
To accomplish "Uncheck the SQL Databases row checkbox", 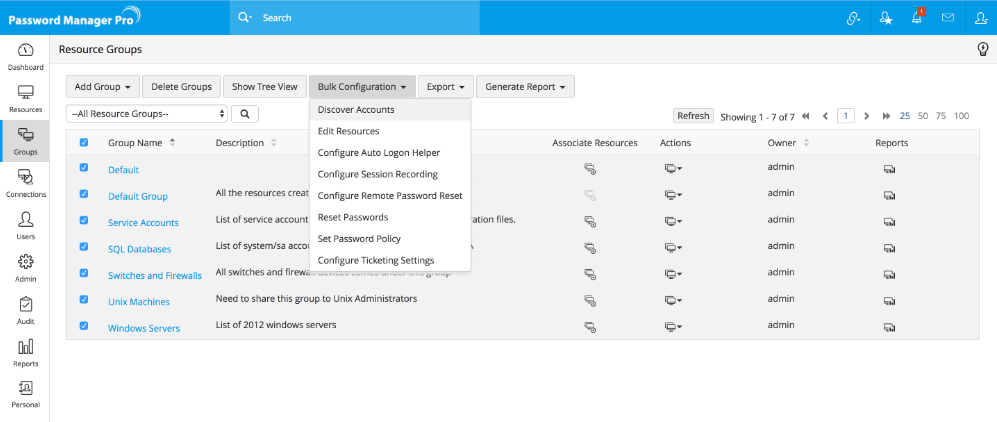I will (84, 246).
